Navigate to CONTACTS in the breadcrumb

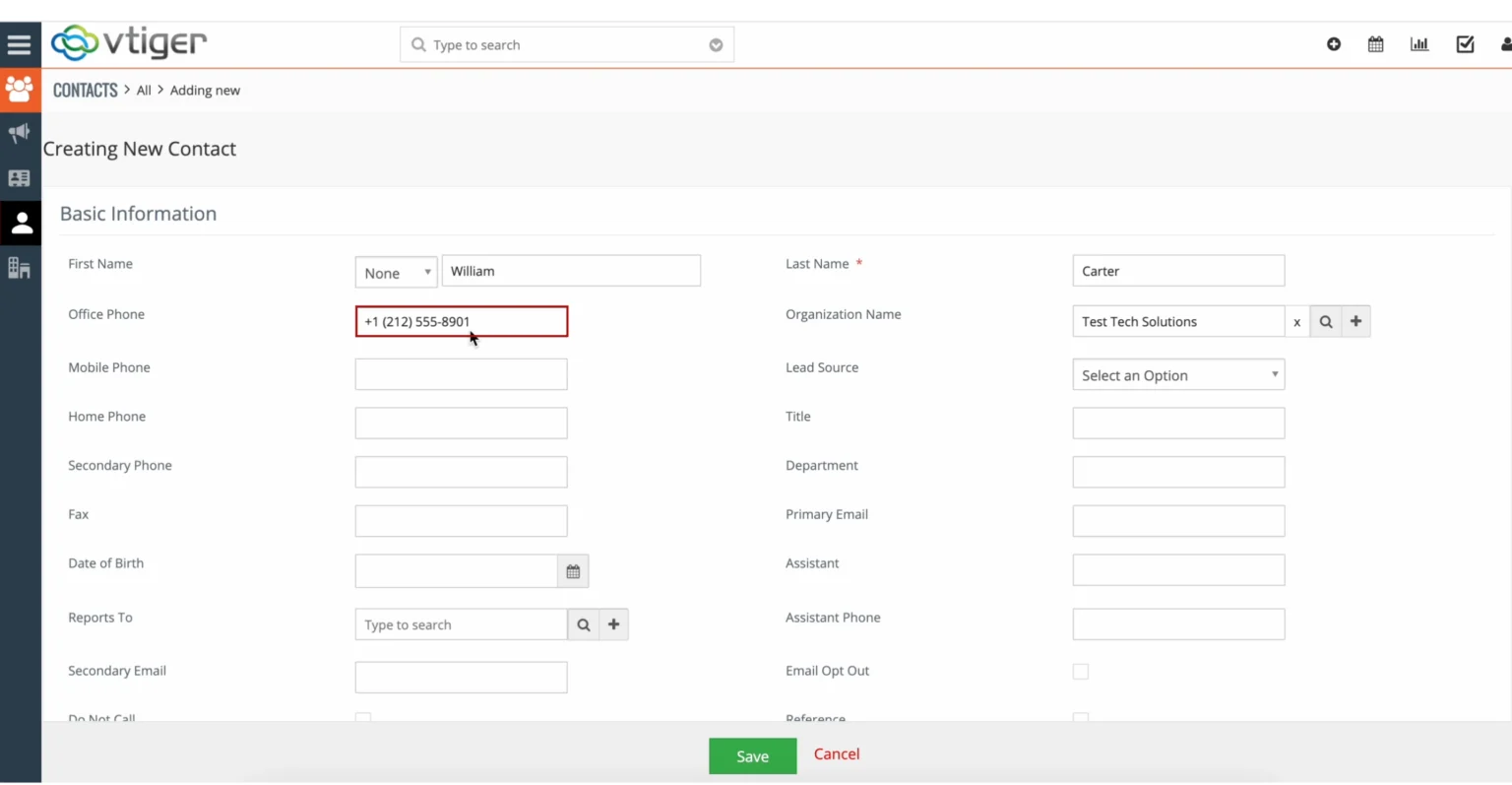coord(85,90)
